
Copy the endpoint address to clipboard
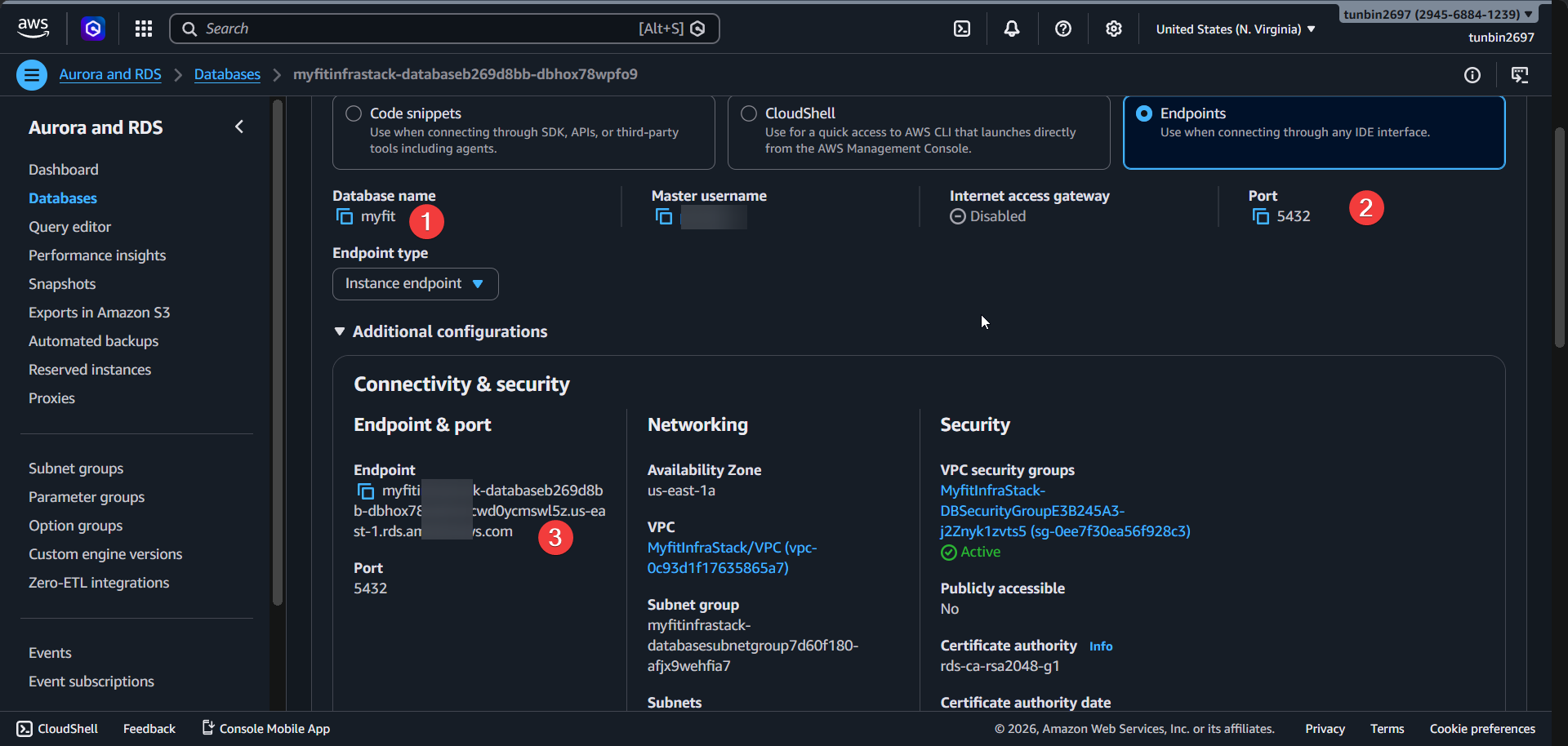click(365, 491)
